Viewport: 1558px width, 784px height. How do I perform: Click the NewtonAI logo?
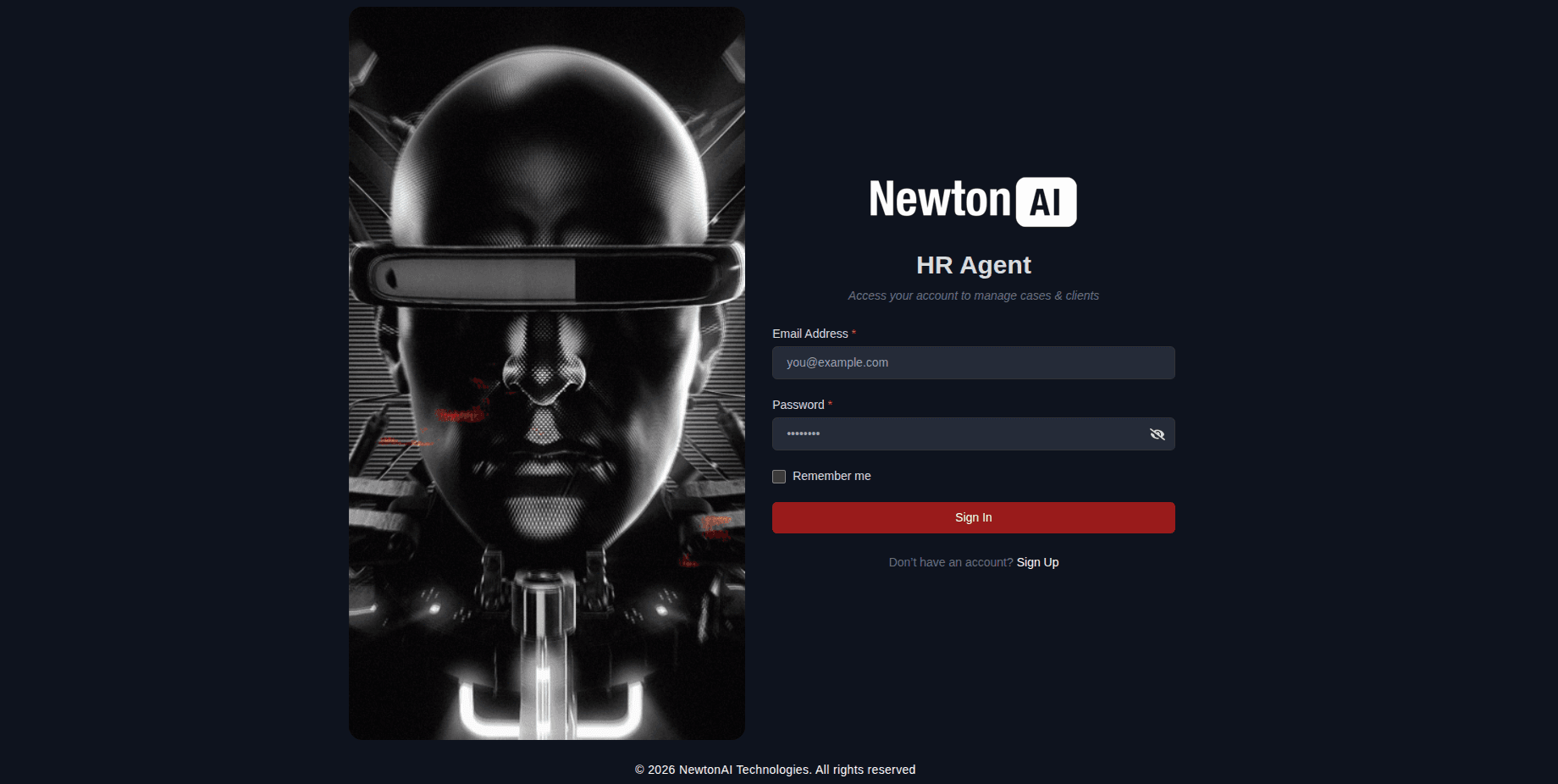pyautogui.click(x=973, y=202)
